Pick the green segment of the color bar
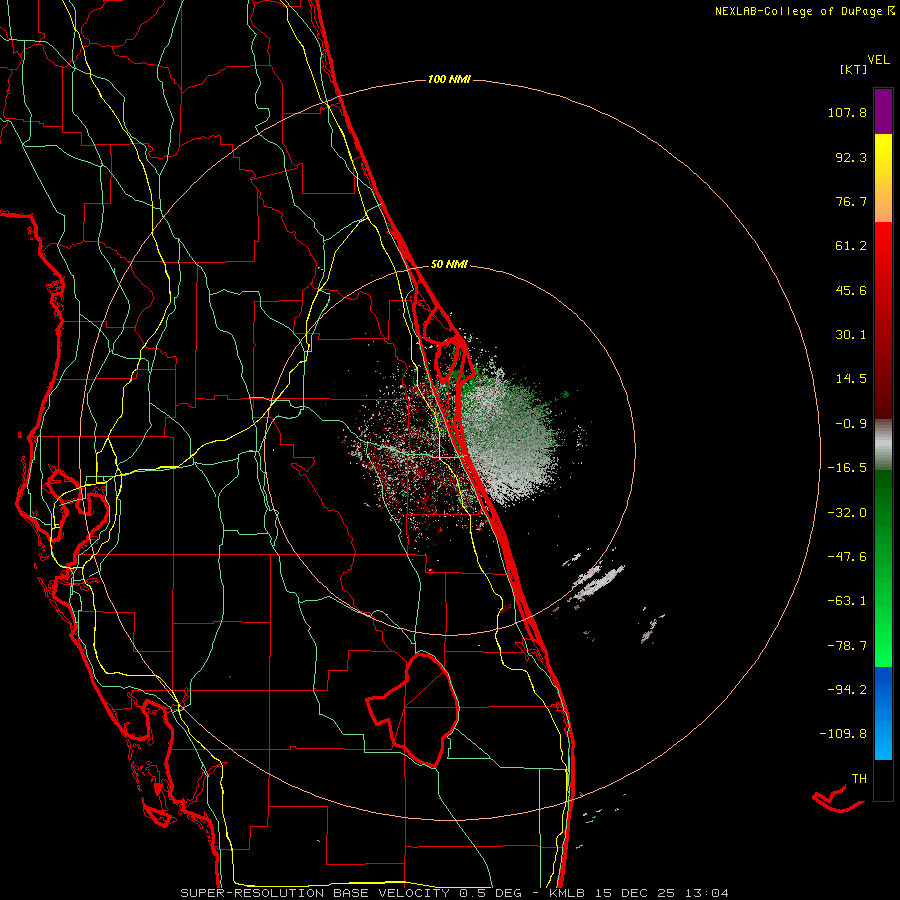The height and width of the screenshot is (900, 900). (x=883, y=568)
